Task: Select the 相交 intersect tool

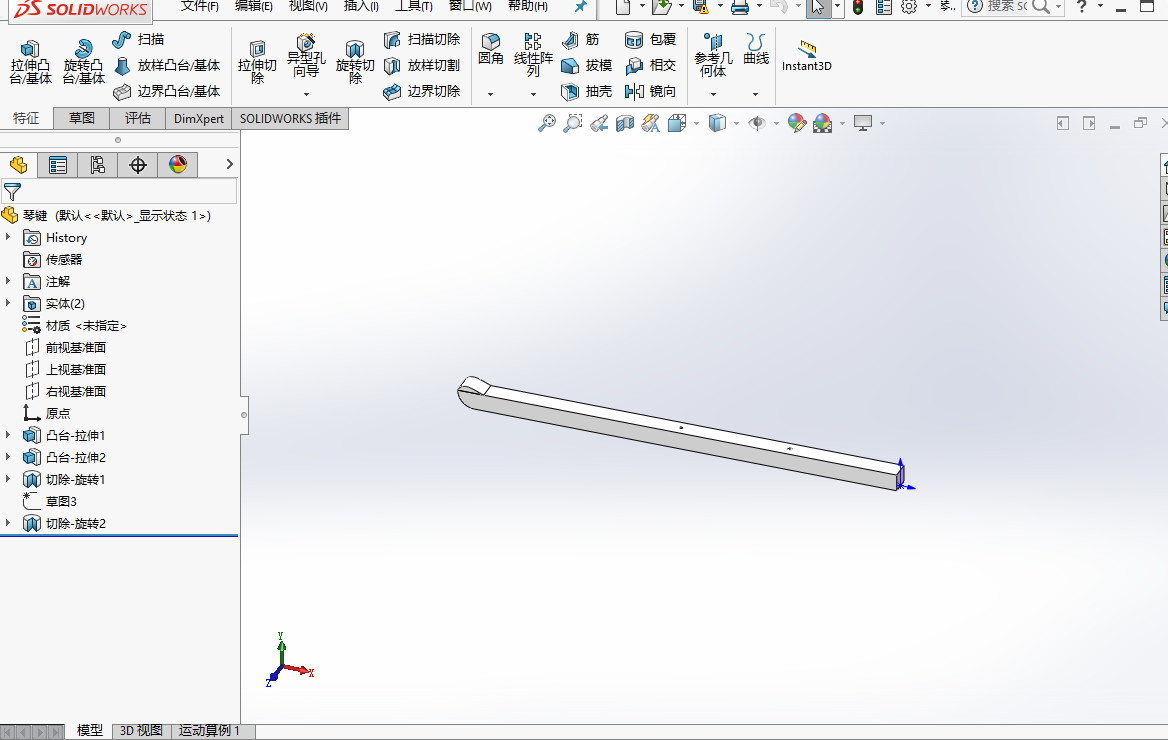Action: point(651,66)
